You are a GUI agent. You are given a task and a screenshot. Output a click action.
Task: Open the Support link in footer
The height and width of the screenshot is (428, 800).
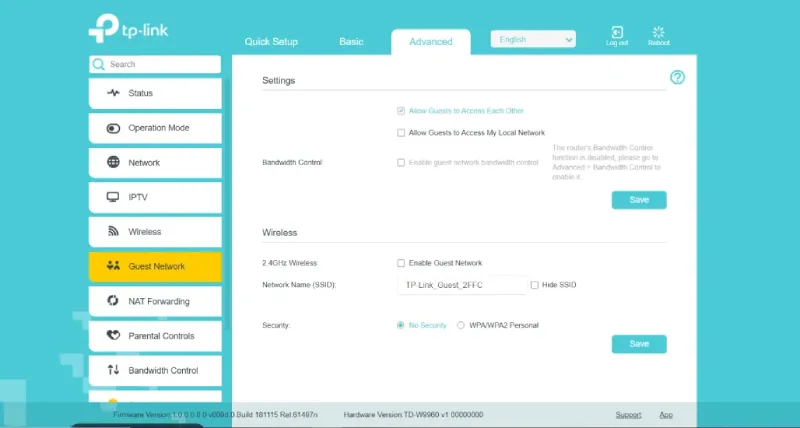[x=628, y=414]
